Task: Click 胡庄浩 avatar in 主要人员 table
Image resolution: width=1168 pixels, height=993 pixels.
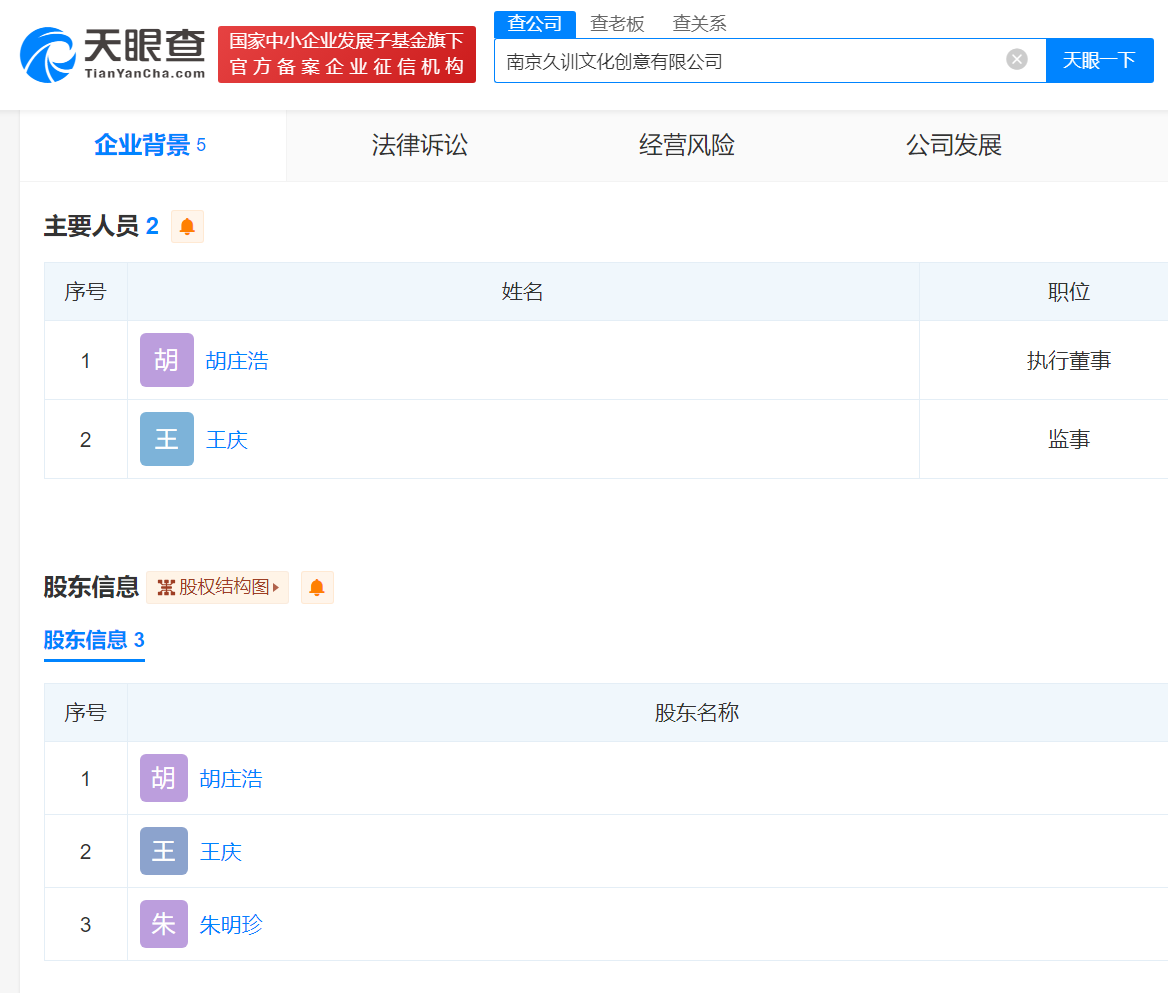Action: [x=166, y=360]
